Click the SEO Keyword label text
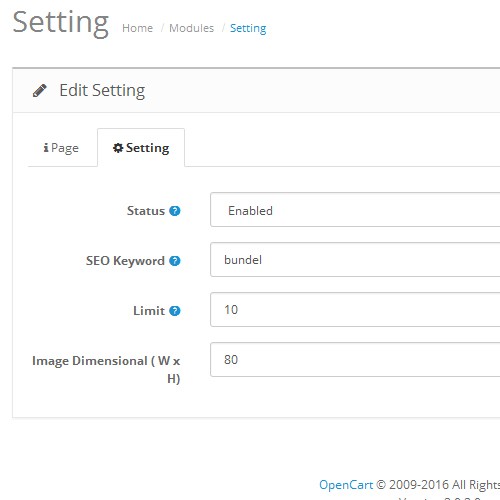500x500 pixels. click(x=125, y=261)
